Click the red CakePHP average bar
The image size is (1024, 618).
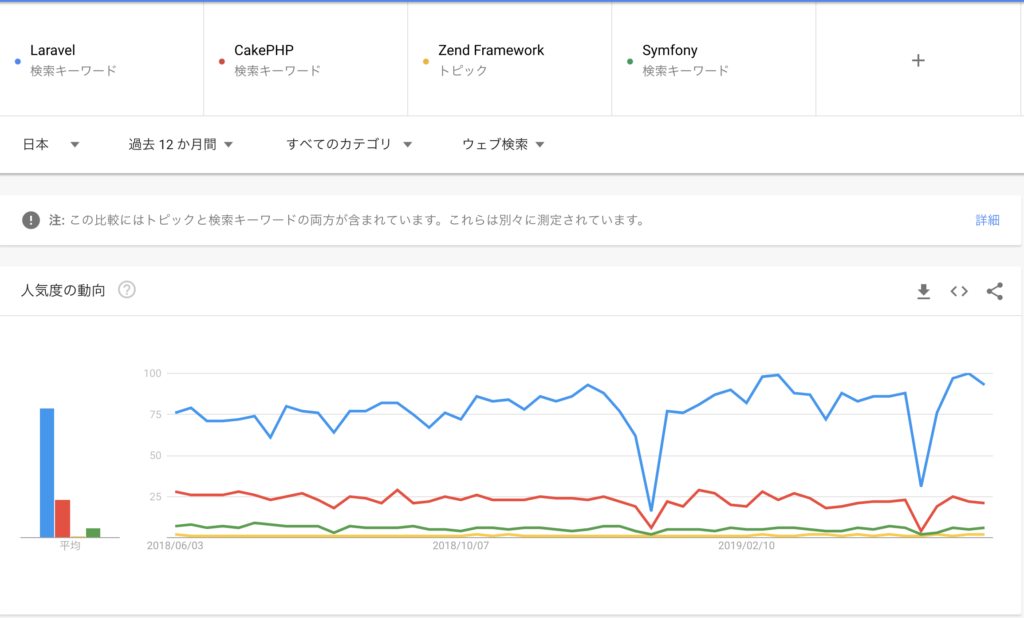coord(63,519)
